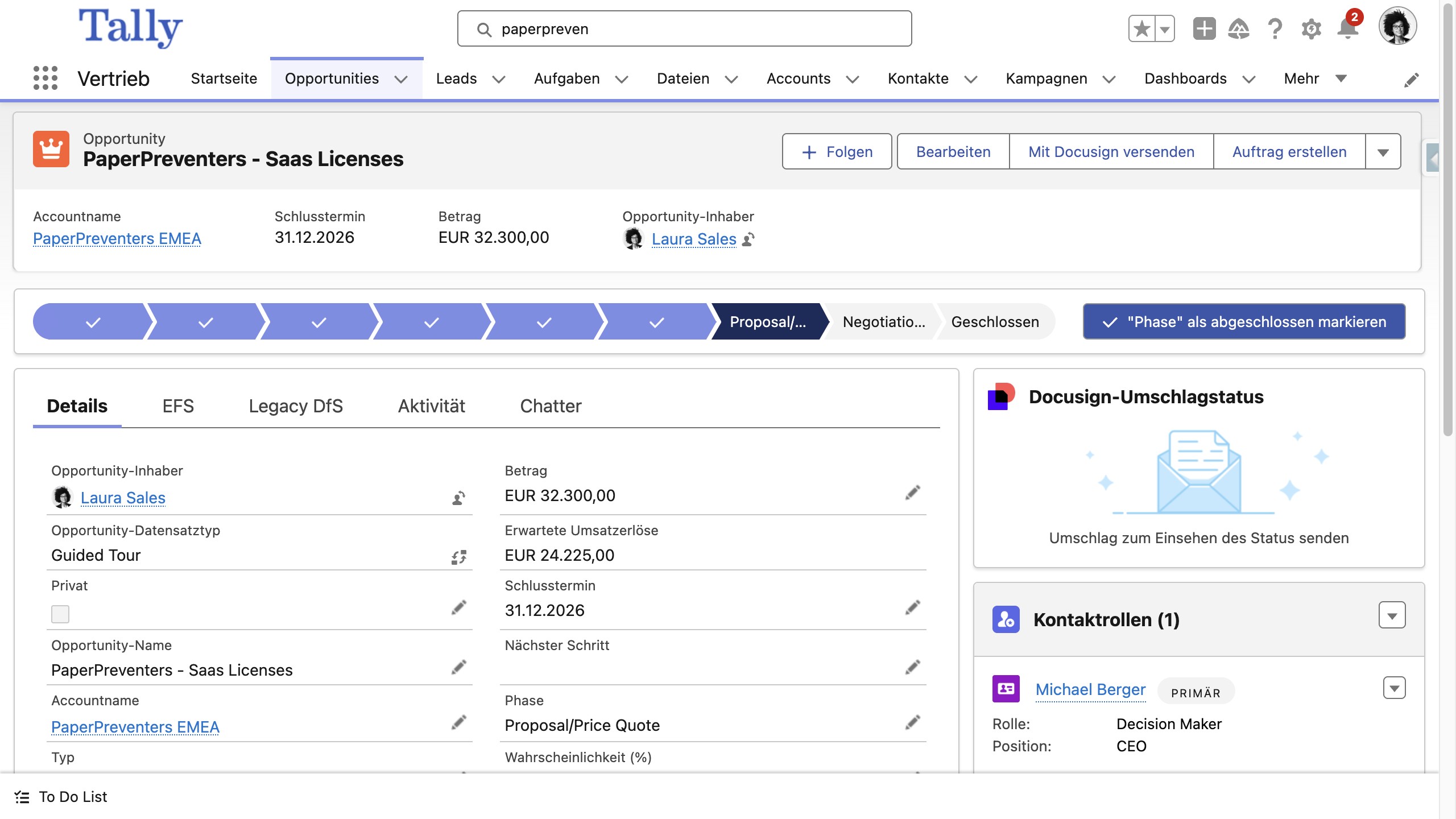Image resolution: width=1456 pixels, height=819 pixels.
Task: Toggle the Privat checkbox
Action: (60, 614)
